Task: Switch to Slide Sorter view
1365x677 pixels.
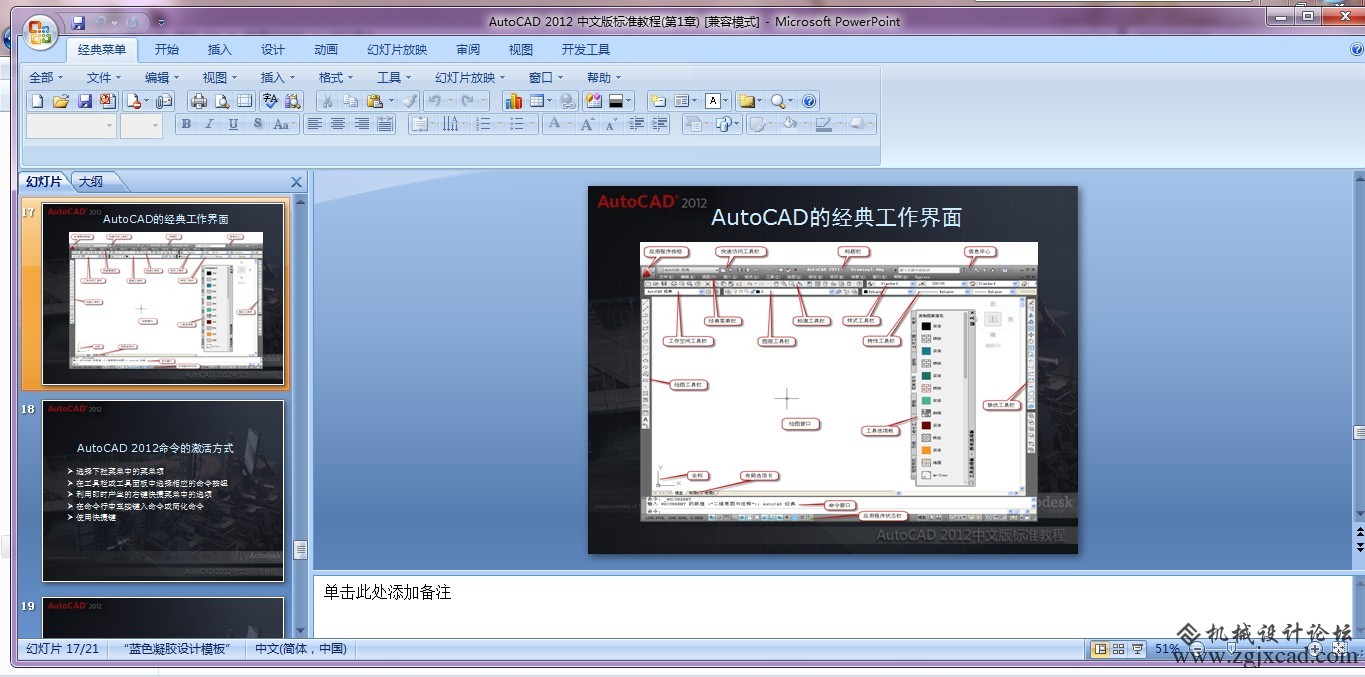Action: [x=1119, y=649]
